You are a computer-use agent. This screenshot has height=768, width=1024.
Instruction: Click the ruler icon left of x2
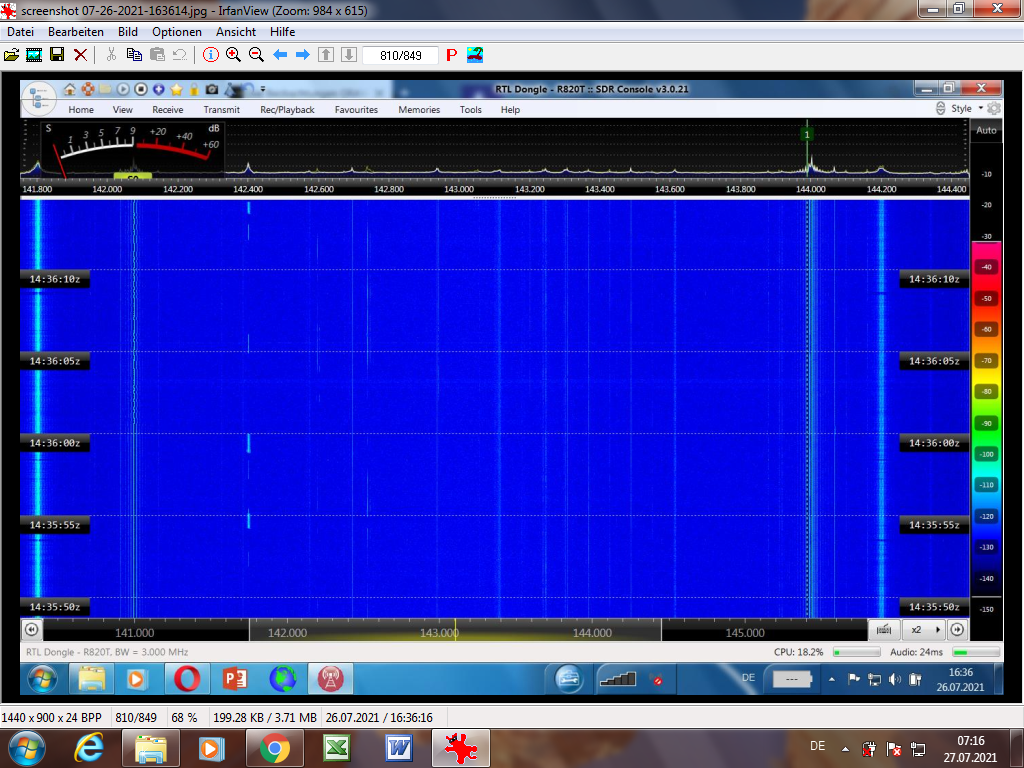tap(884, 630)
